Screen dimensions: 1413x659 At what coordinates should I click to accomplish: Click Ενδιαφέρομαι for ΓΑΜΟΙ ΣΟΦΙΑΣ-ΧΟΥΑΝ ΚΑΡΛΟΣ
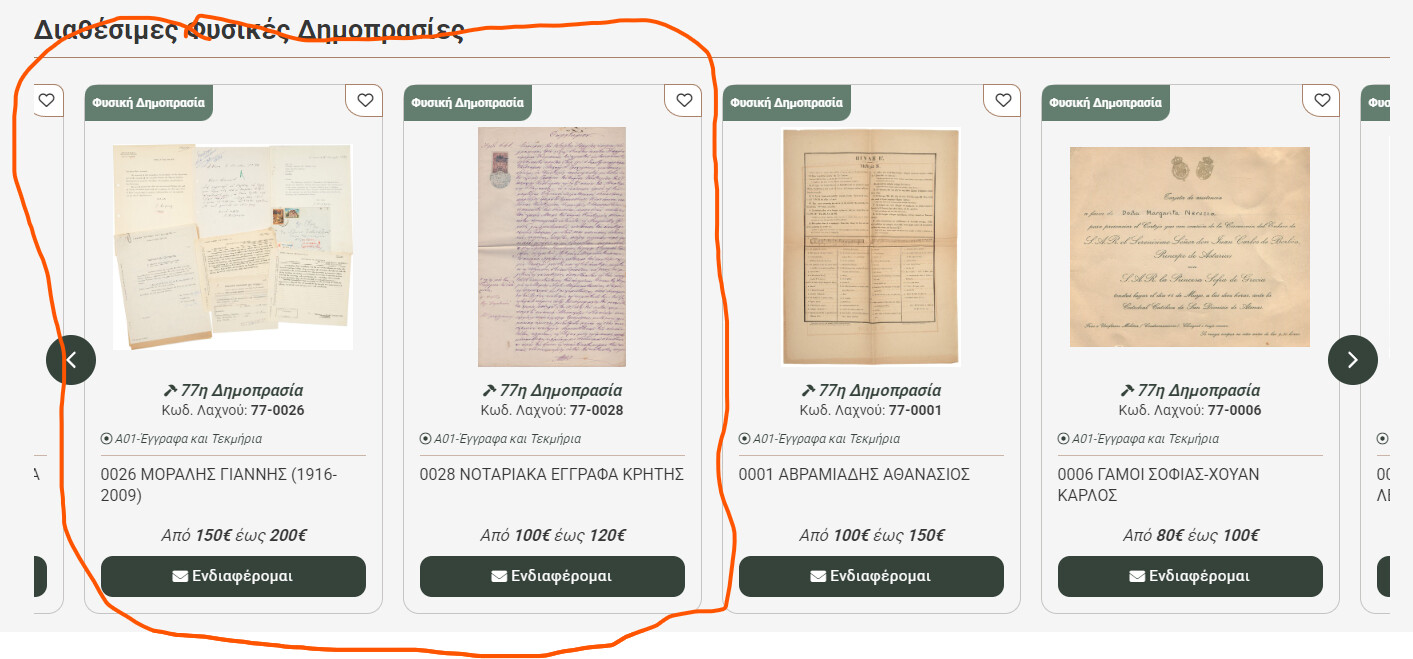pos(1190,576)
